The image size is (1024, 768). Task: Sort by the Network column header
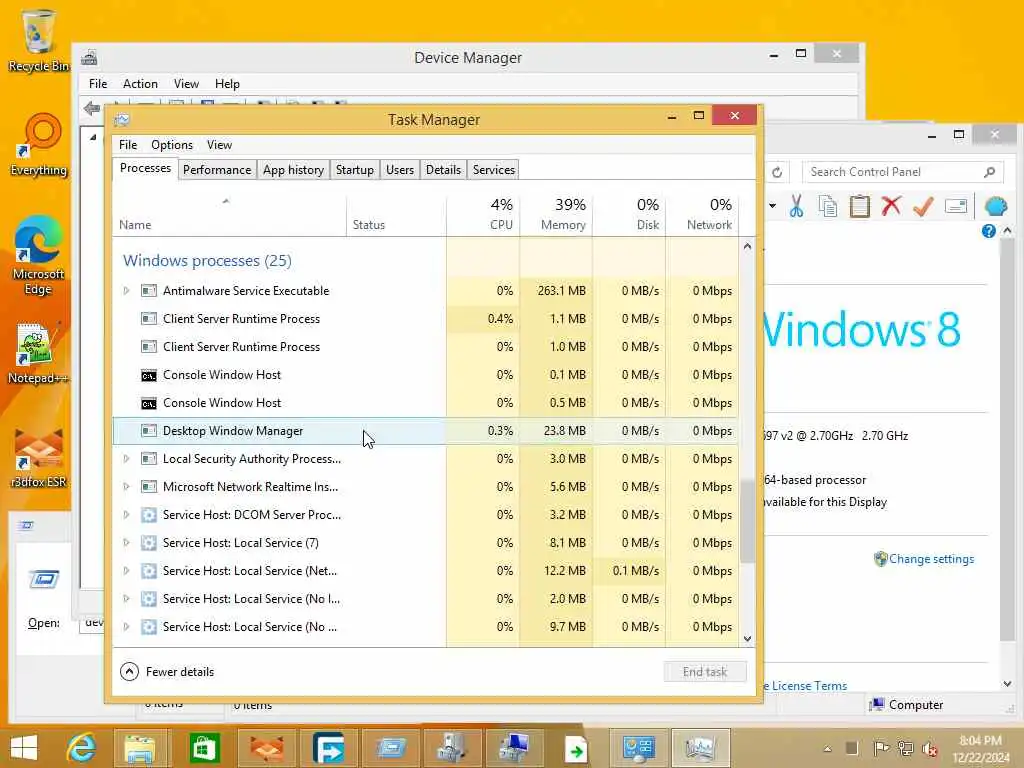click(x=703, y=214)
